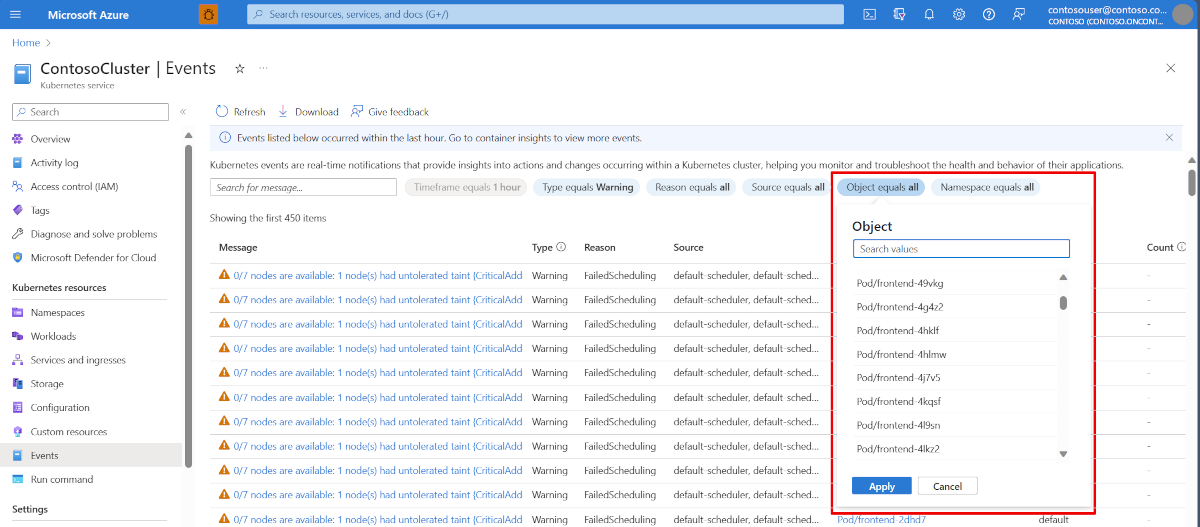Image resolution: width=1200 pixels, height=527 pixels.
Task: Click the Object search values field
Action: click(x=960, y=249)
